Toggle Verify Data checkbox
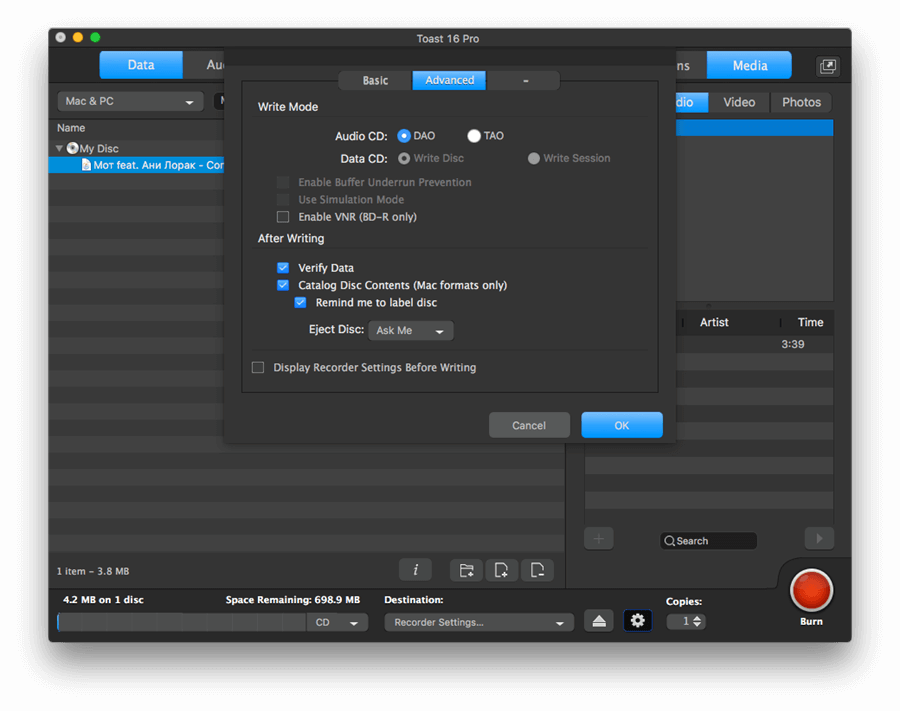The height and width of the screenshot is (711, 900). [283, 267]
